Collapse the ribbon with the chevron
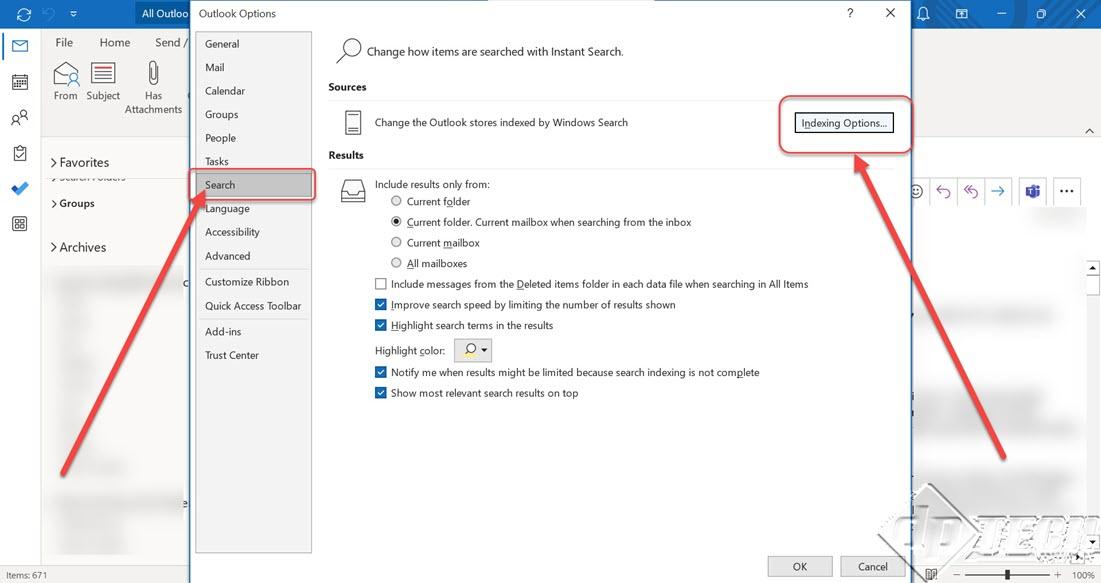Viewport: 1101px width, 583px height. pyautogui.click(x=1089, y=131)
